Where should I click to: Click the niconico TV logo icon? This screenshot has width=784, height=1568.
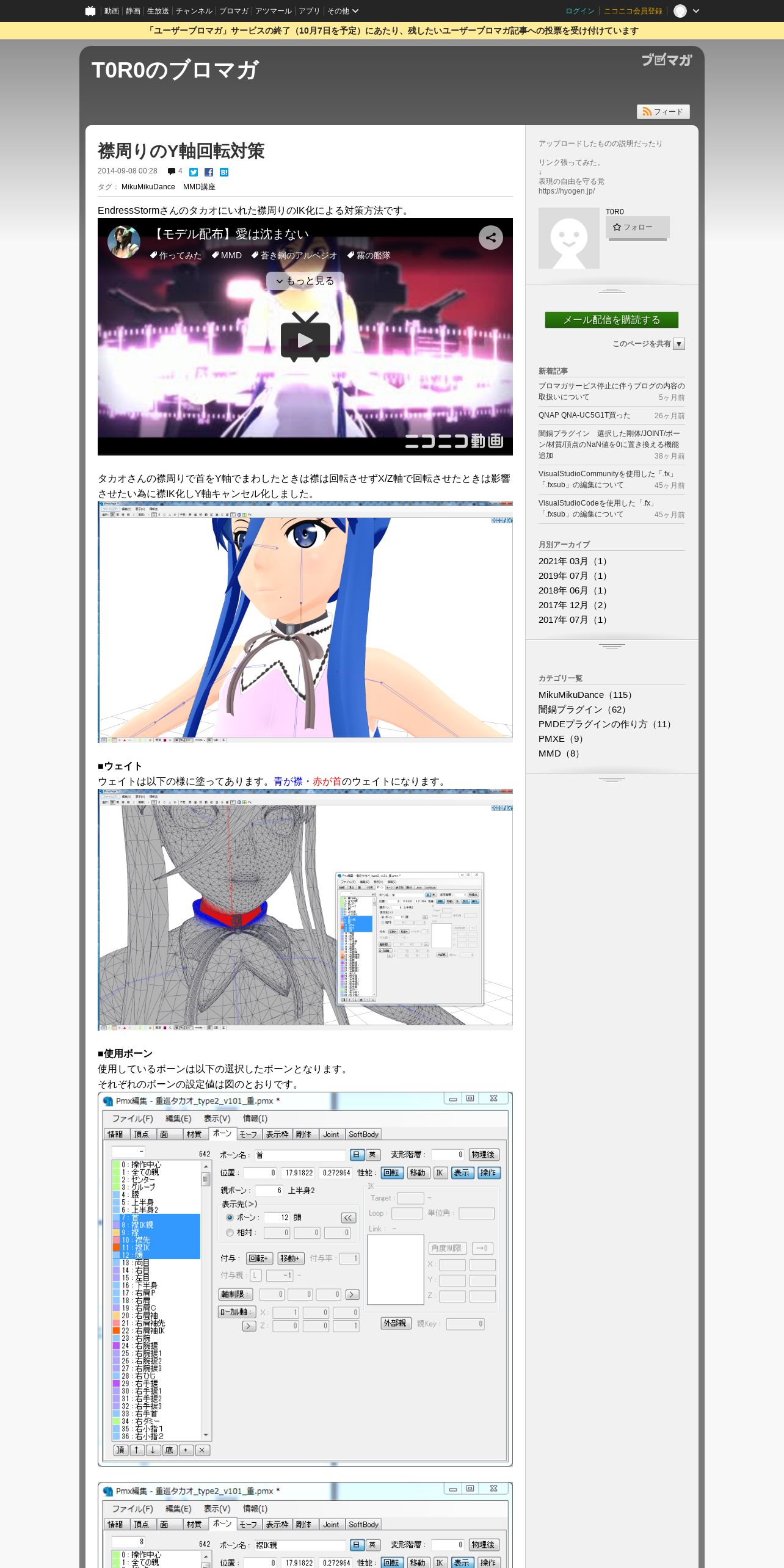coord(90,11)
